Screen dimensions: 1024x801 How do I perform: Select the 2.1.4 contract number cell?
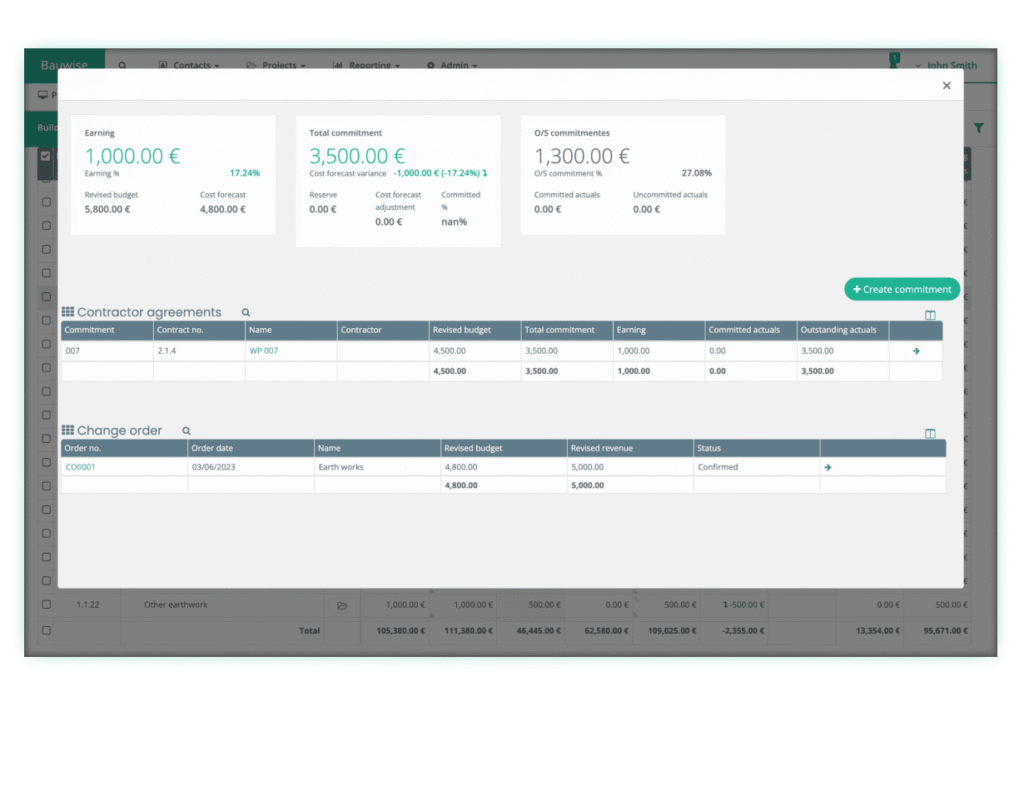tap(199, 351)
